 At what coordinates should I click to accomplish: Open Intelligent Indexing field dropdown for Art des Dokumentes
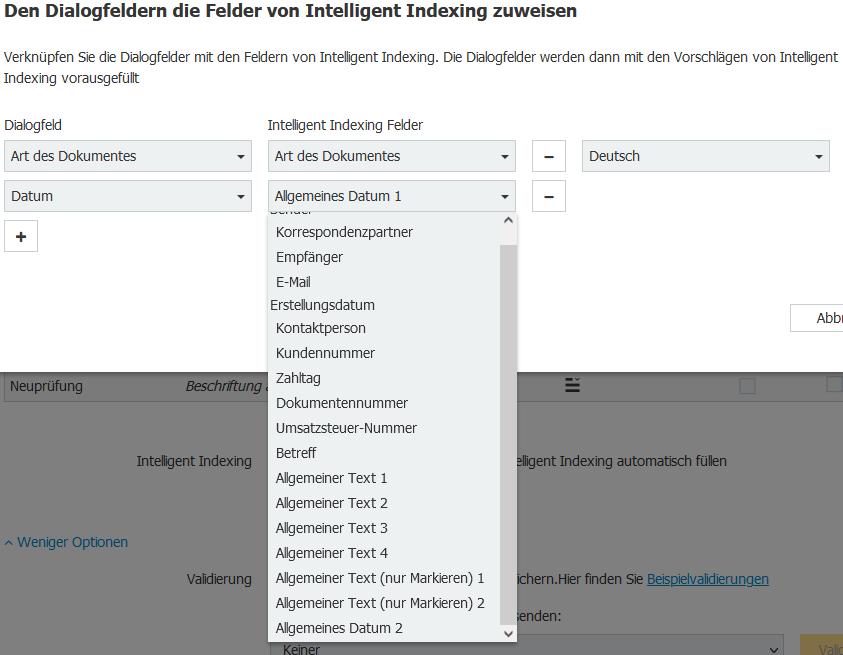tap(391, 157)
